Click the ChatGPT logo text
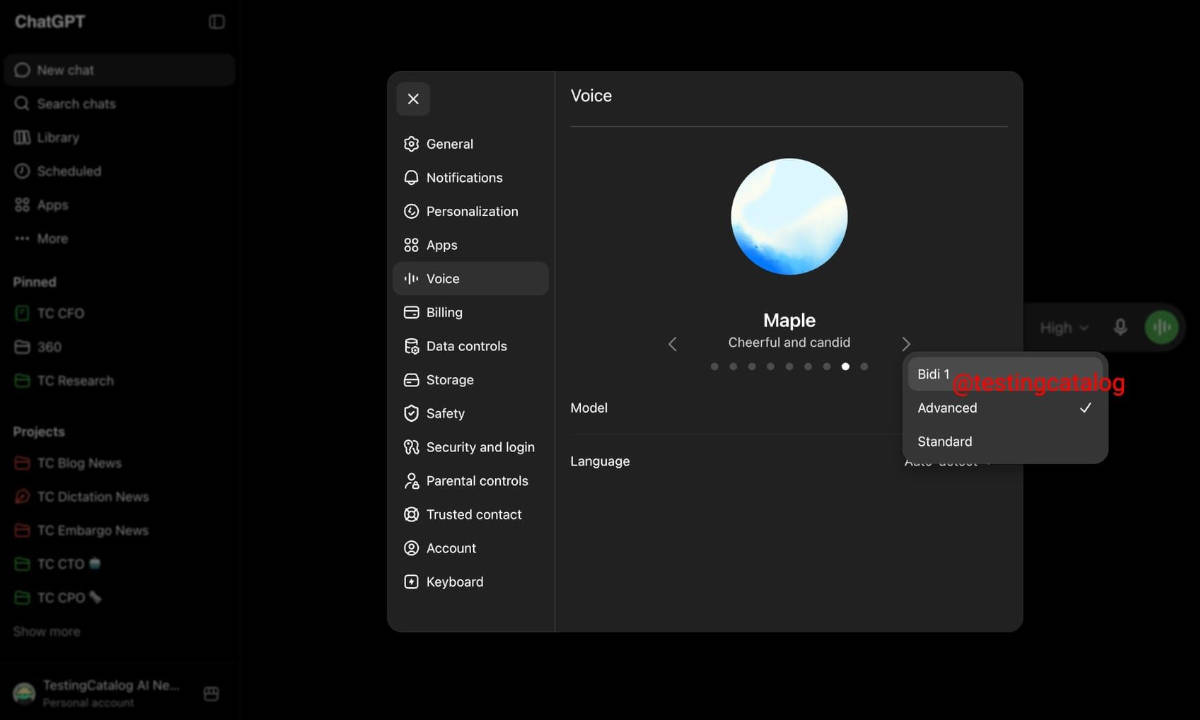The width and height of the screenshot is (1200, 720). (x=49, y=21)
